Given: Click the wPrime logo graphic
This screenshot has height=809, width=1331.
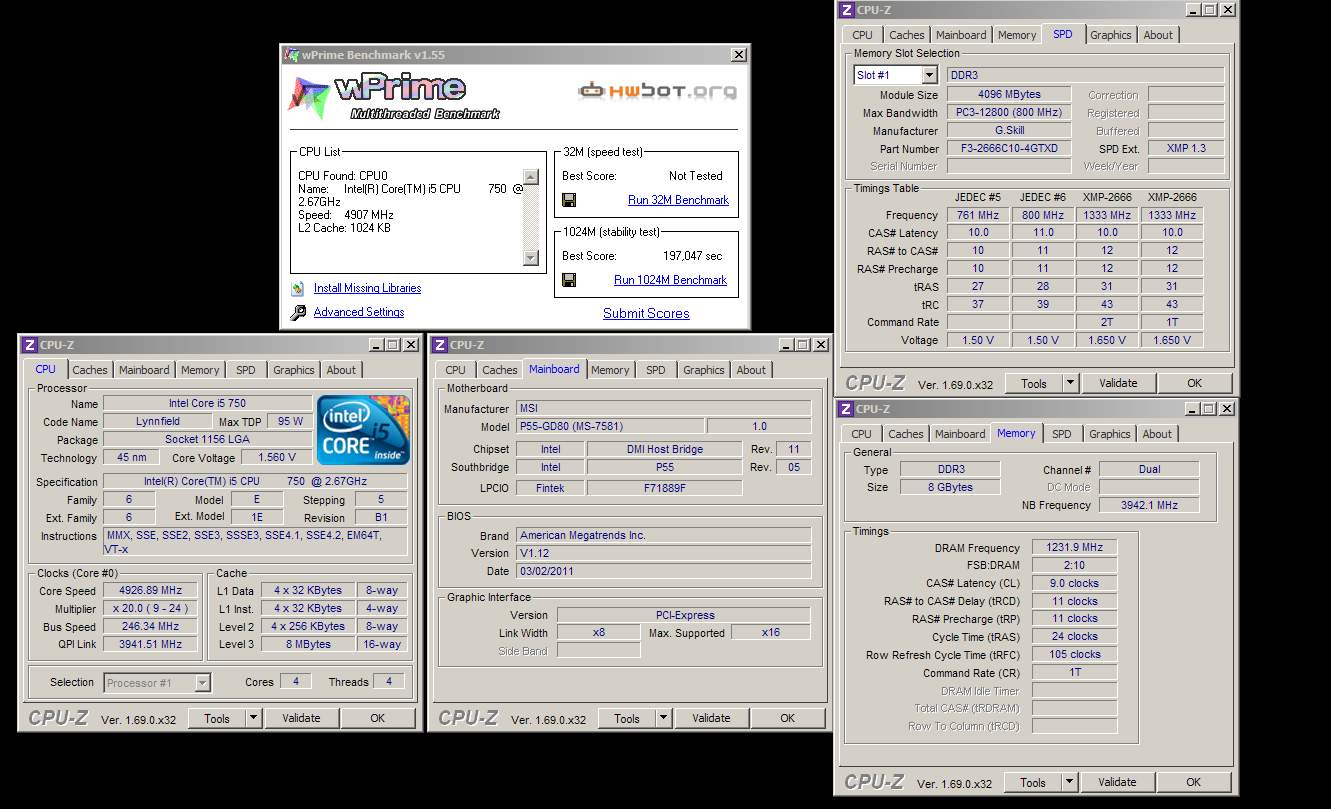Looking at the screenshot, I should point(393,97).
